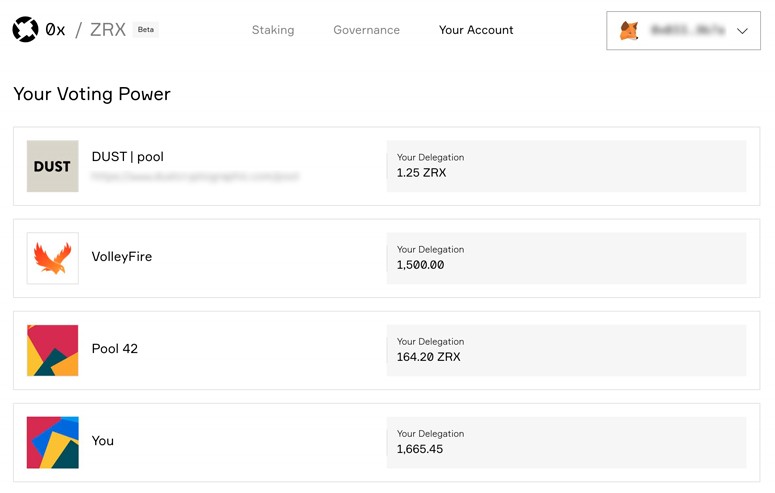Click the 0x circular logo icon
Viewport: 775px width, 493px height.
pos(25,30)
